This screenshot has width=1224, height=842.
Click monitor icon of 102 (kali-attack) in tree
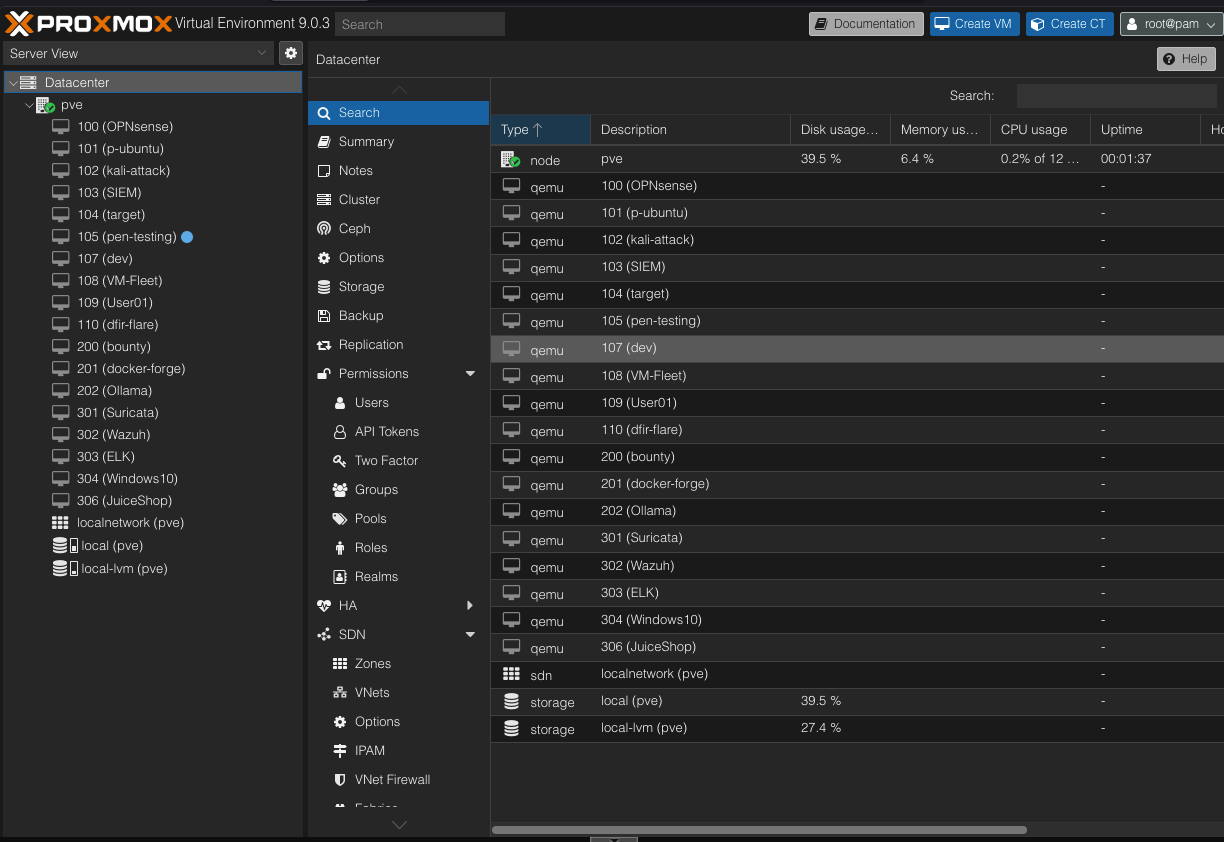tap(61, 171)
